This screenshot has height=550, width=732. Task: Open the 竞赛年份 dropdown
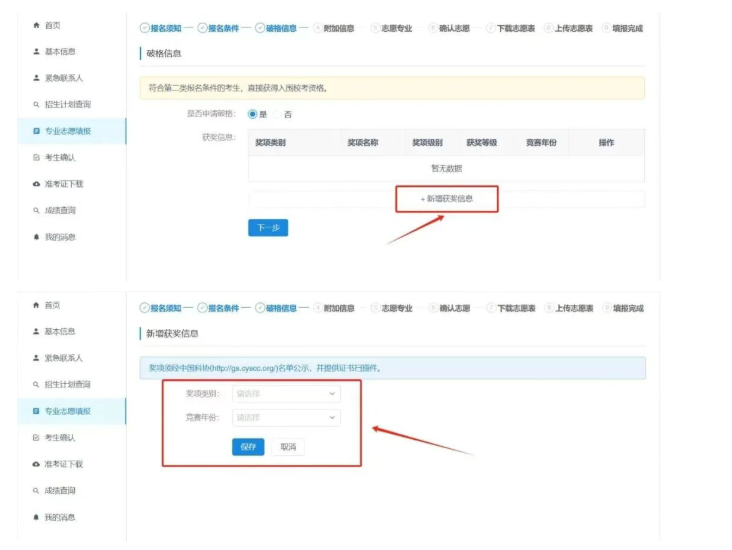286,418
